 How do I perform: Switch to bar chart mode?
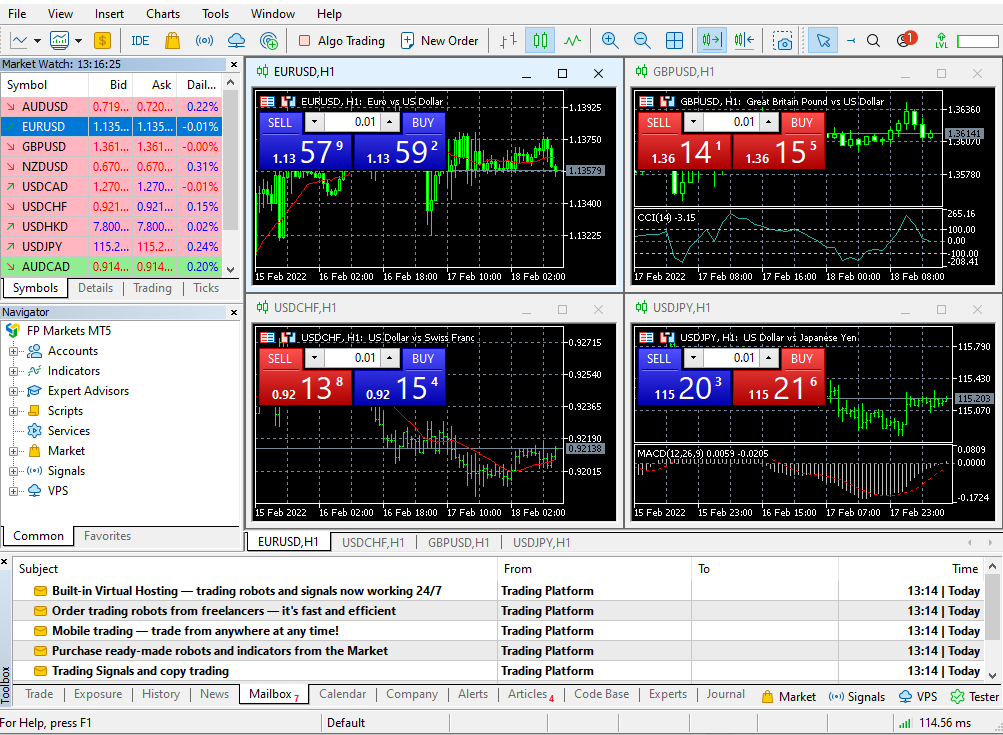[x=508, y=41]
